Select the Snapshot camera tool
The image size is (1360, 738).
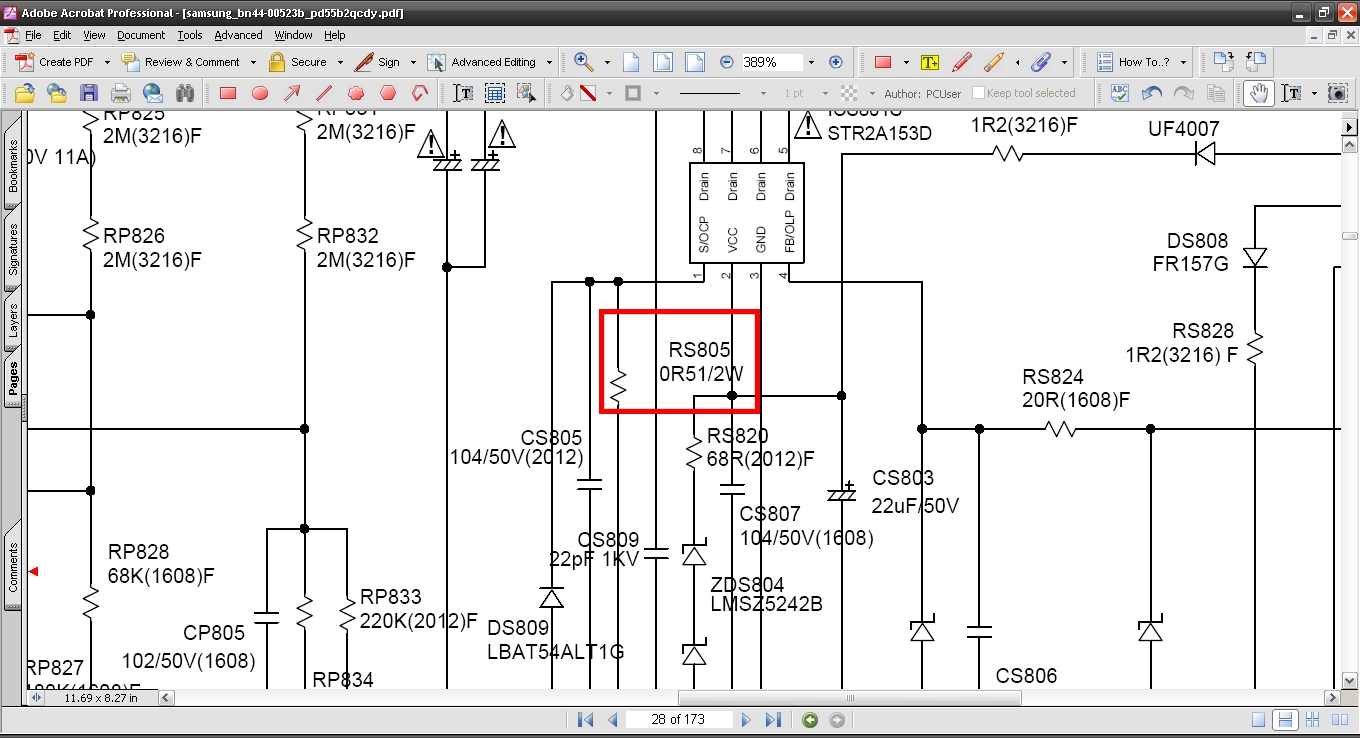tap(1337, 93)
